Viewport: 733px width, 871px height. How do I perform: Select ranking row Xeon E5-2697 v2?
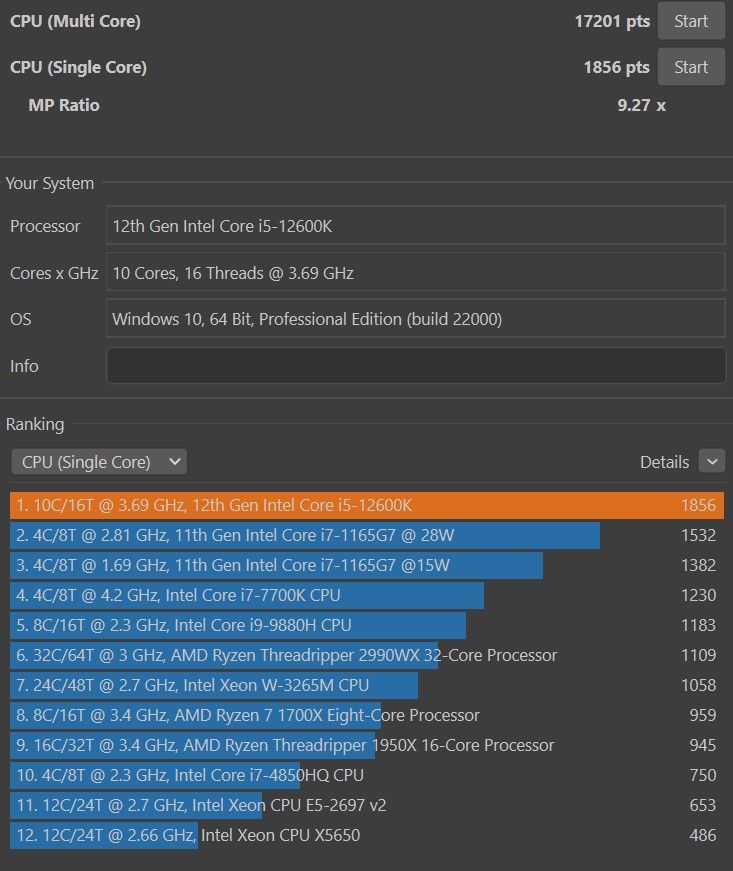[366, 805]
